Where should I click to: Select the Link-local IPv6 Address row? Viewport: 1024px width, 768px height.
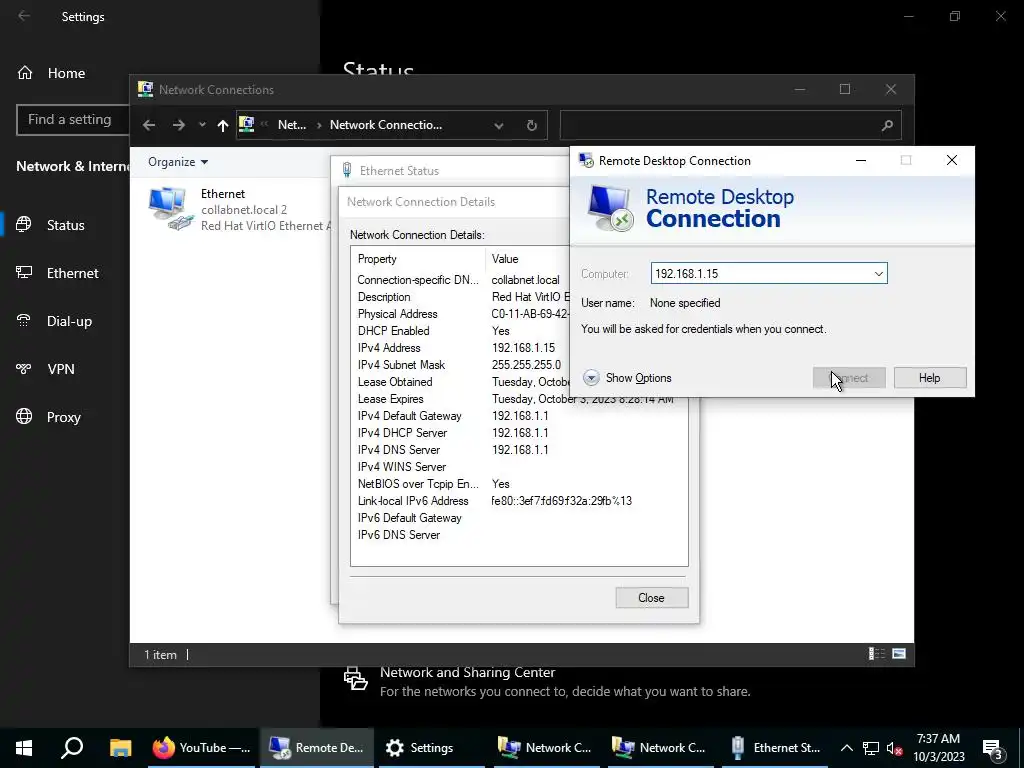point(519,501)
